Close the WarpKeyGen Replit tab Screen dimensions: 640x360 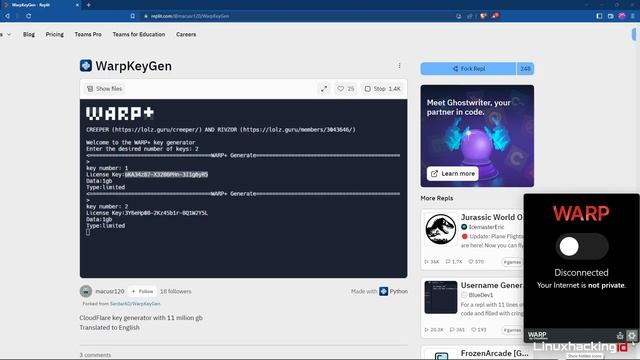(77, 5)
